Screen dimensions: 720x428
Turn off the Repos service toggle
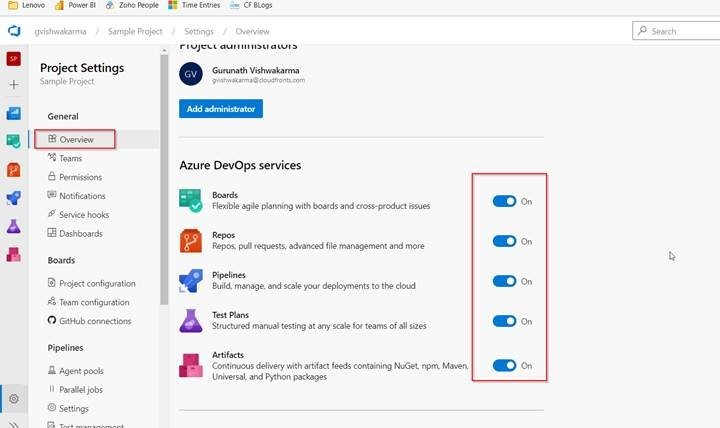504,241
